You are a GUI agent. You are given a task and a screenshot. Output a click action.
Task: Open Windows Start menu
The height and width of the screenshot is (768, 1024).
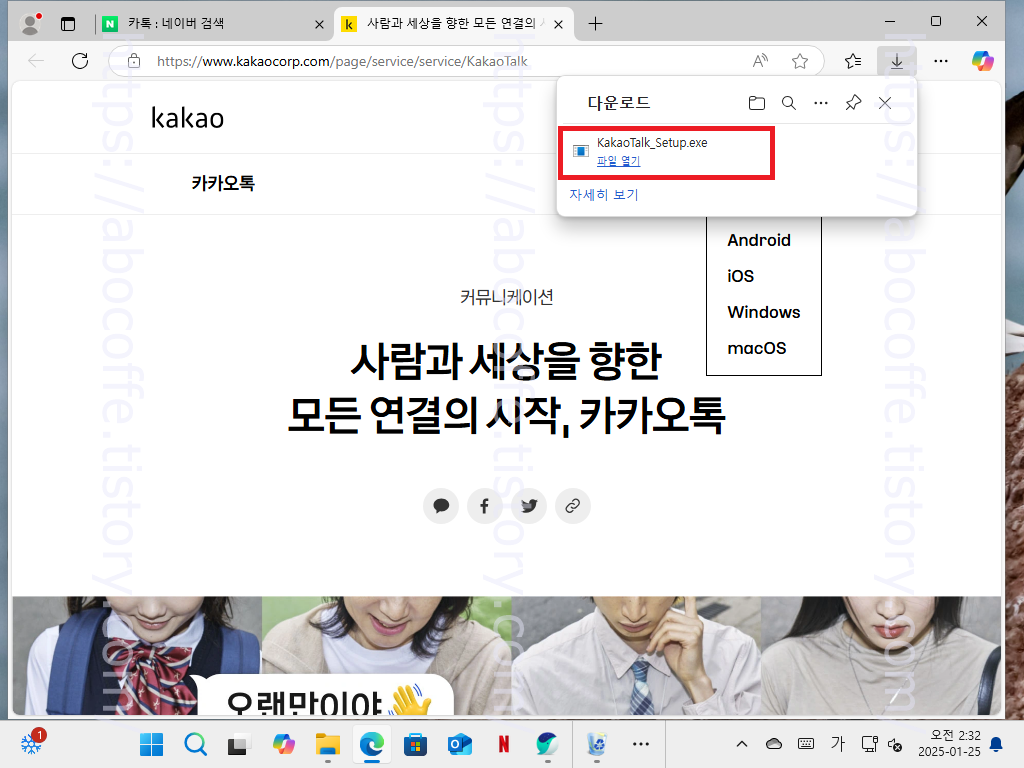pos(152,744)
